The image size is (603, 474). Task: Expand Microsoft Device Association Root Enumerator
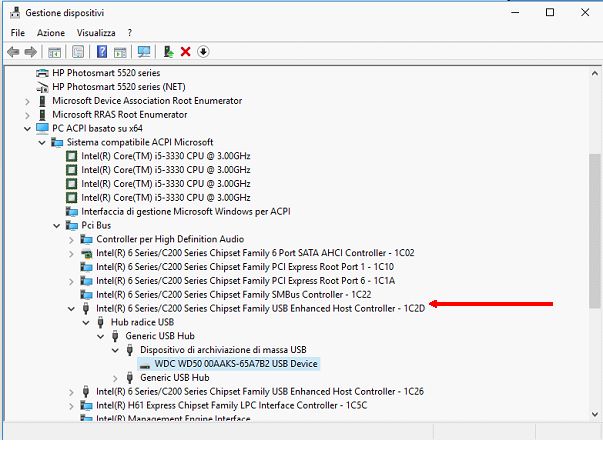pos(27,101)
